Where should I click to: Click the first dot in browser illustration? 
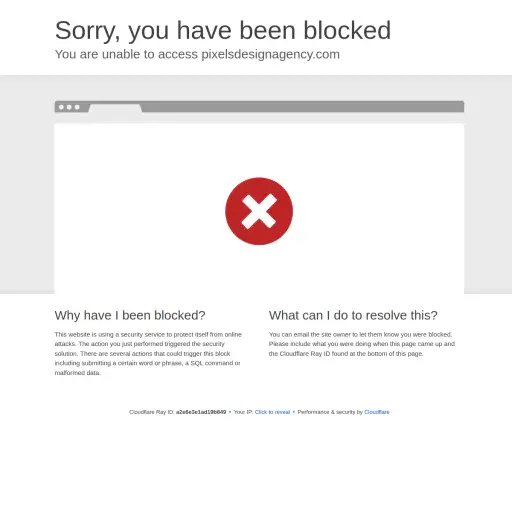pos(61,107)
